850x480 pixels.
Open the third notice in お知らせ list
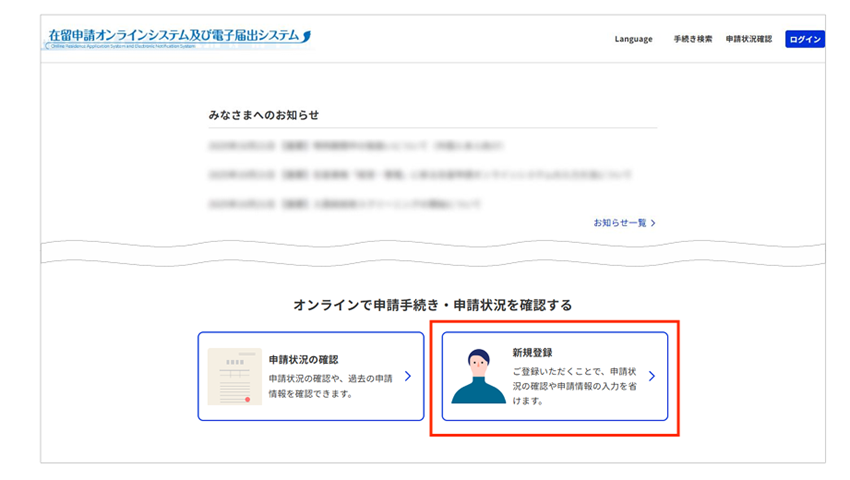click(340, 204)
